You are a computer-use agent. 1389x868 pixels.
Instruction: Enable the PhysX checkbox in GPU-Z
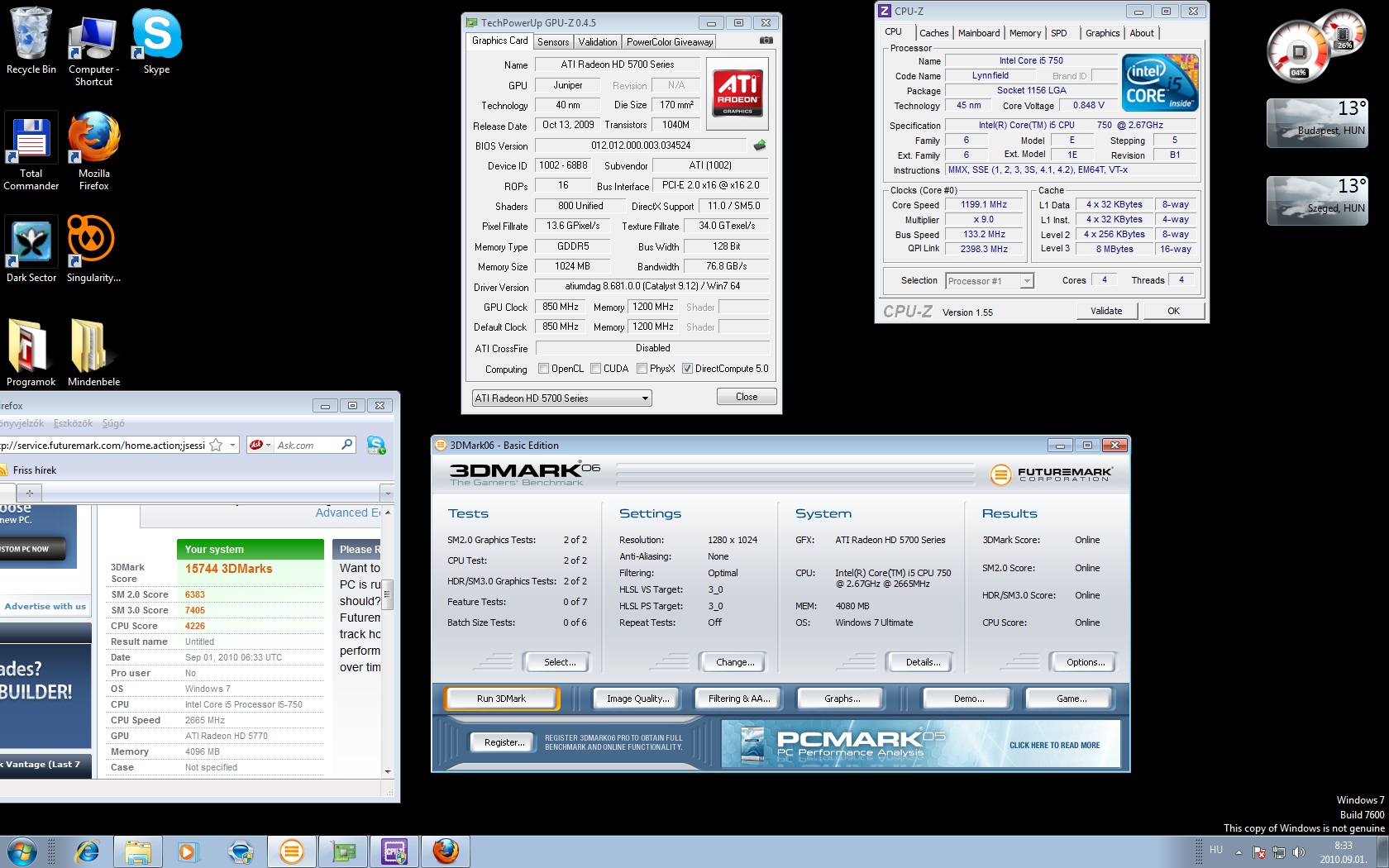[x=642, y=369]
